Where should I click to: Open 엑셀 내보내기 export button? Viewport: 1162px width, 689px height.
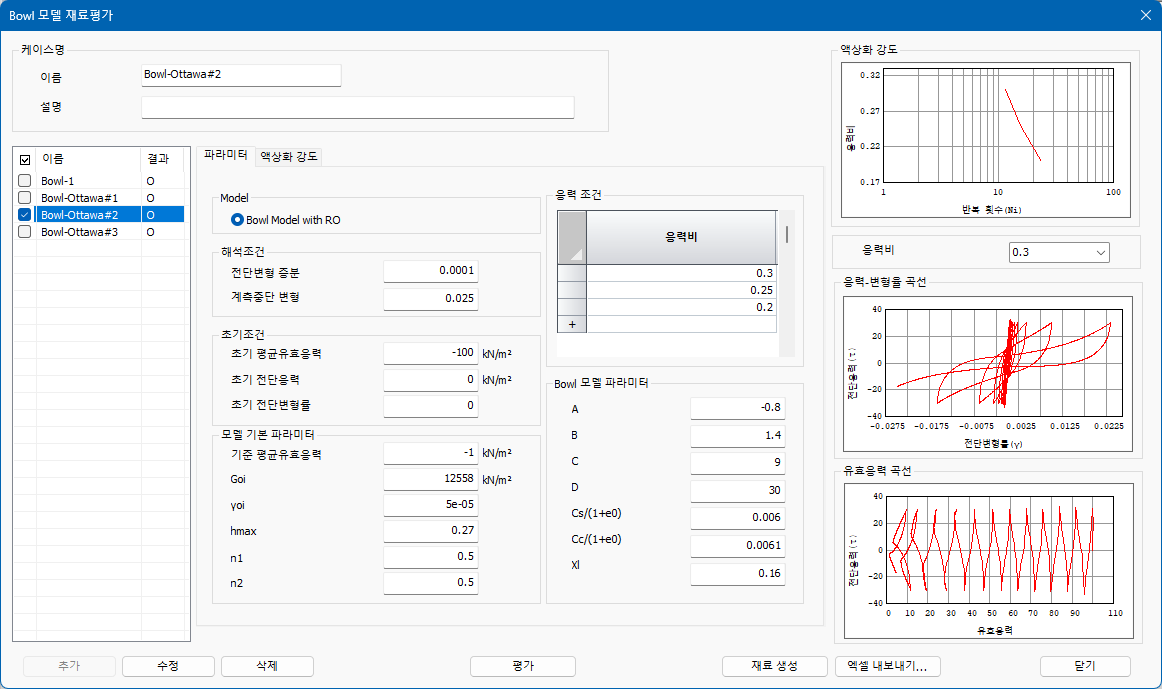tap(887, 666)
